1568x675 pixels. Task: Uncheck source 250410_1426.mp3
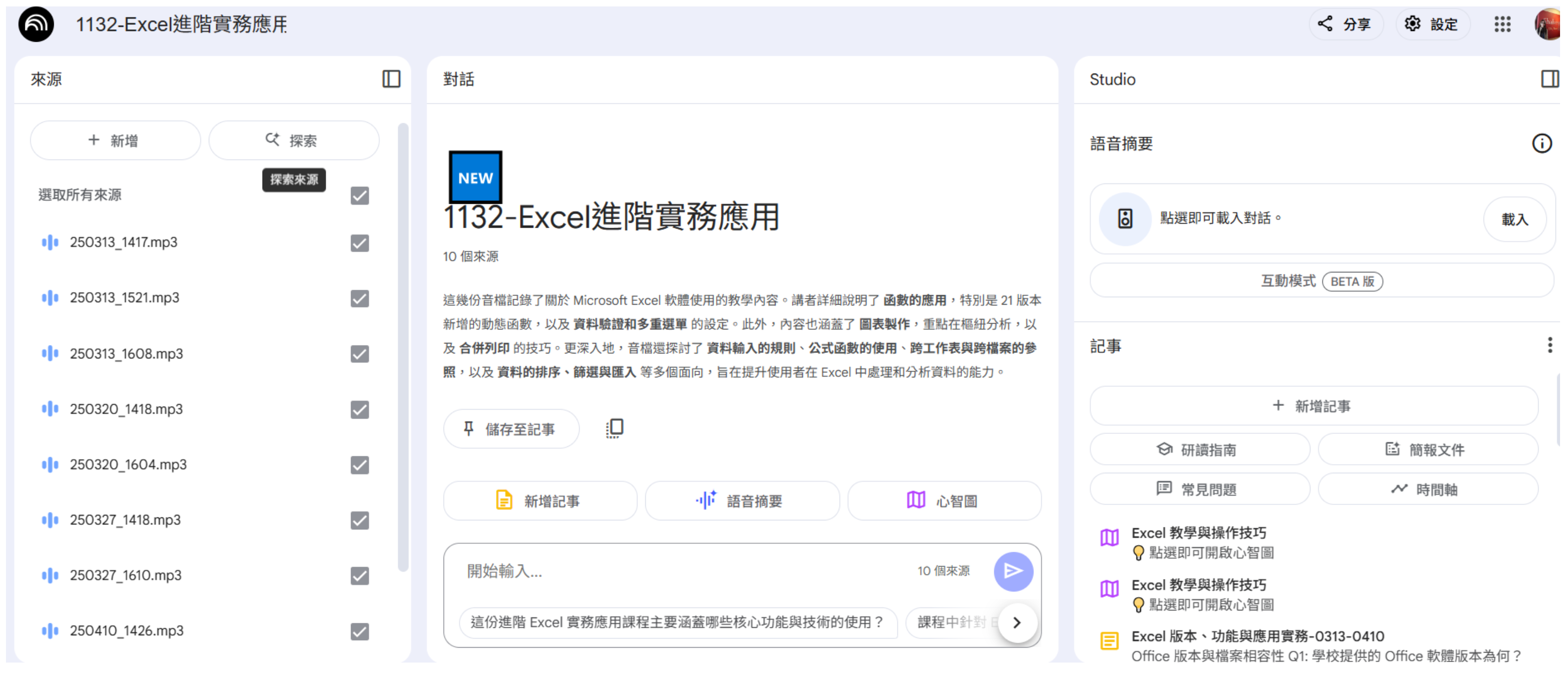tap(359, 632)
